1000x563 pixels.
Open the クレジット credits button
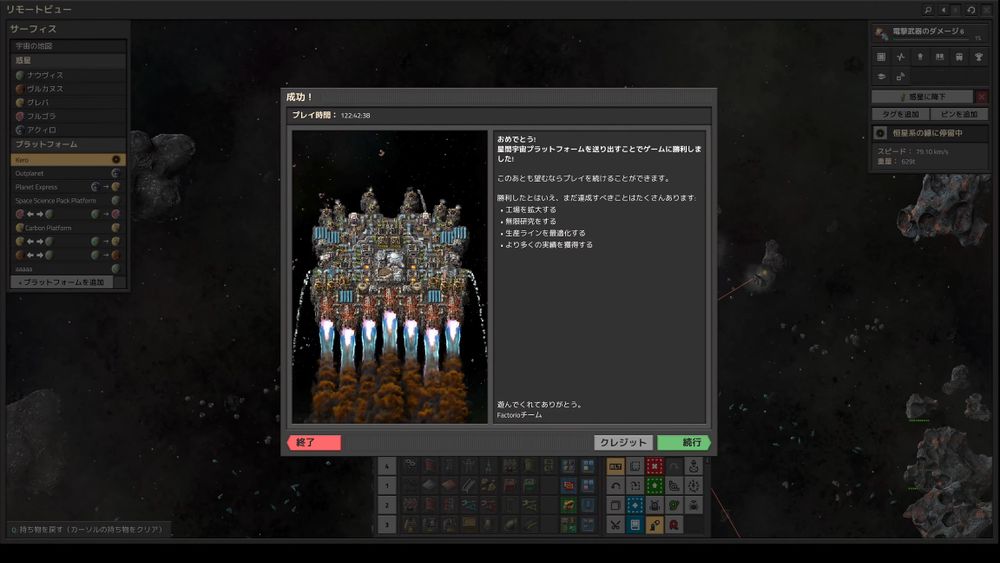point(623,442)
